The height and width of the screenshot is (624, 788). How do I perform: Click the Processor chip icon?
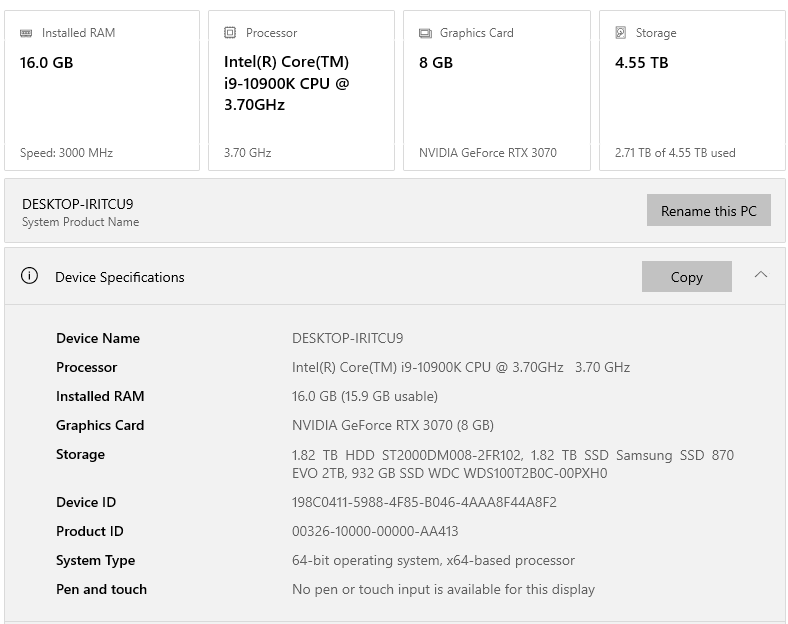(230, 33)
